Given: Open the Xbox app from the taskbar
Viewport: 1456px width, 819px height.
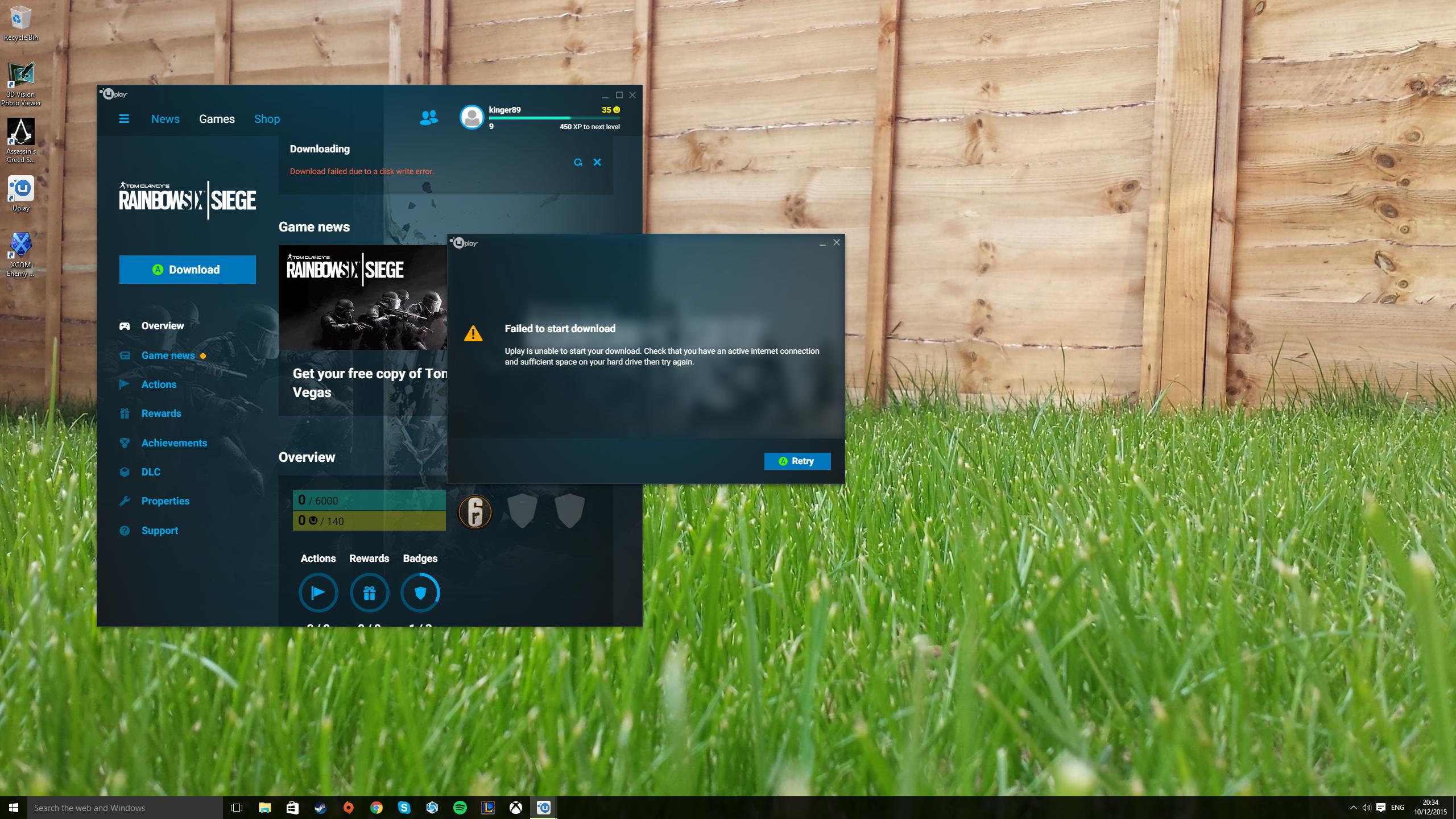Looking at the screenshot, I should coord(516,808).
